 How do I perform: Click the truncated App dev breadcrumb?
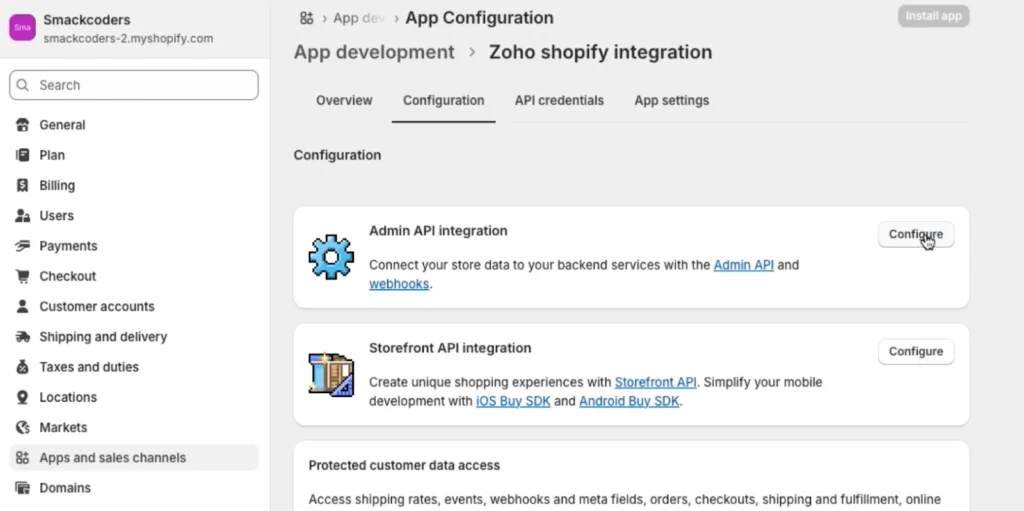(x=359, y=18)
